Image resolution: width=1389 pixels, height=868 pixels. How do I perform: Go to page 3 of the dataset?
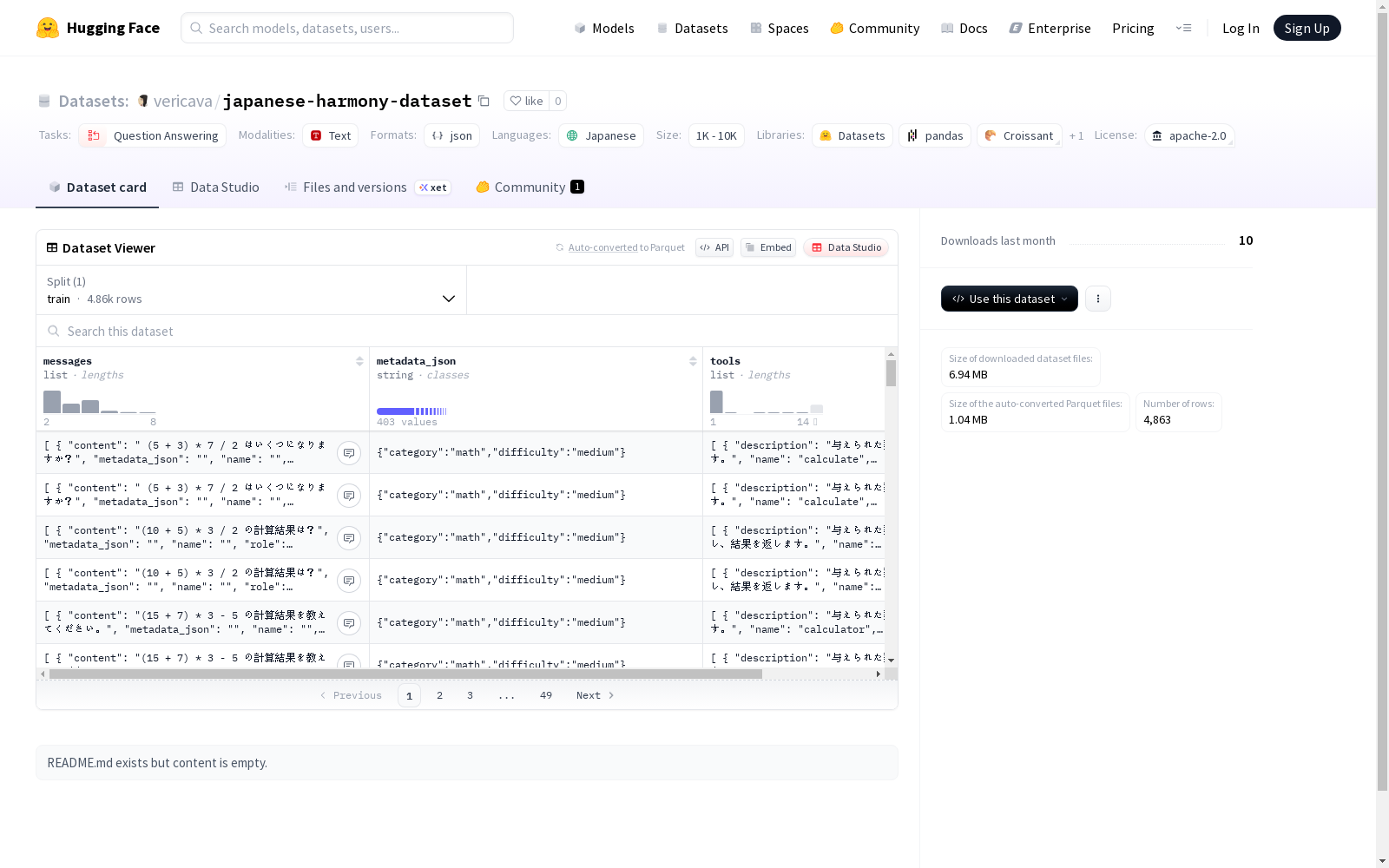tap(470, 695)
